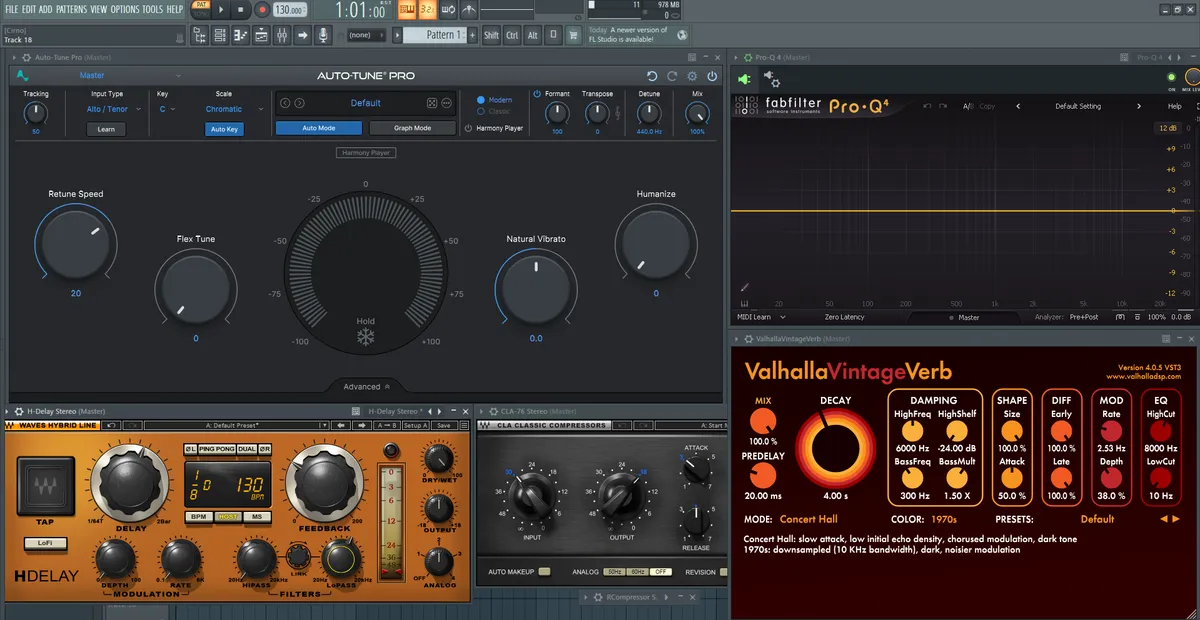Go to the previous Auto-Tune preset

pos(285,103)
